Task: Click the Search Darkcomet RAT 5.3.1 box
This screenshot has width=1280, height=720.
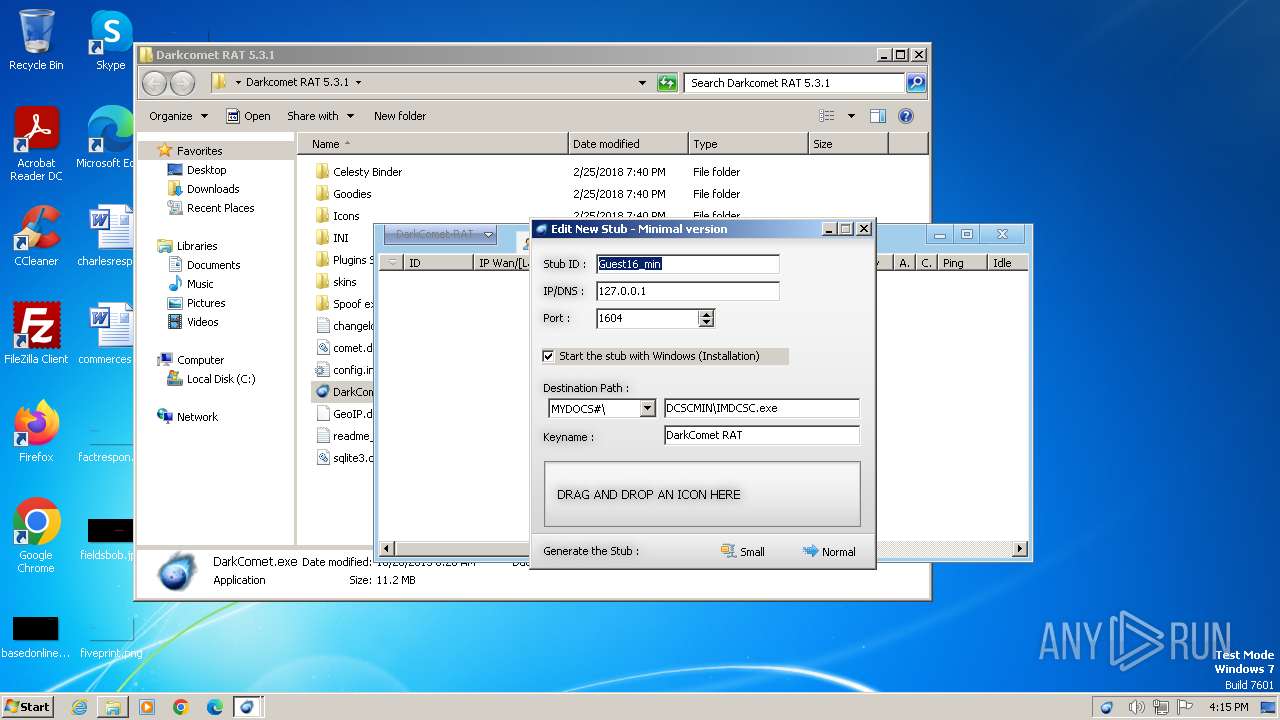Action: pos(795,83)
